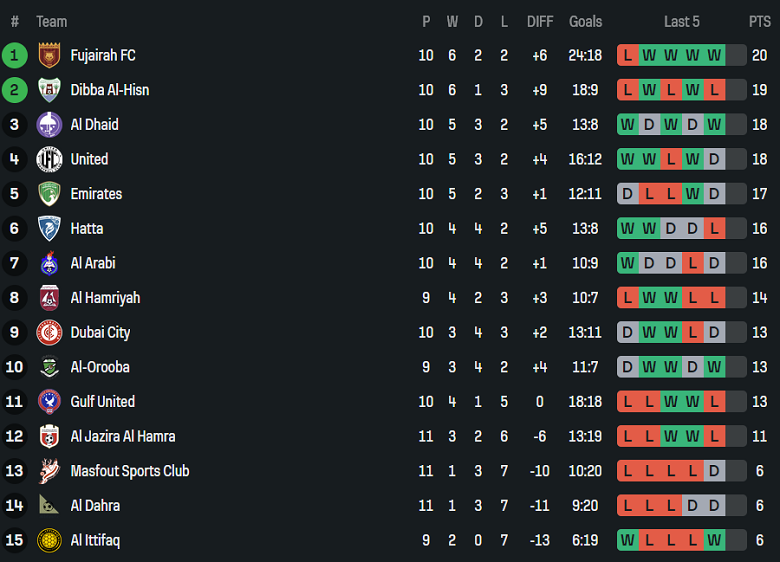Click the Goals column header

point(586,21)
